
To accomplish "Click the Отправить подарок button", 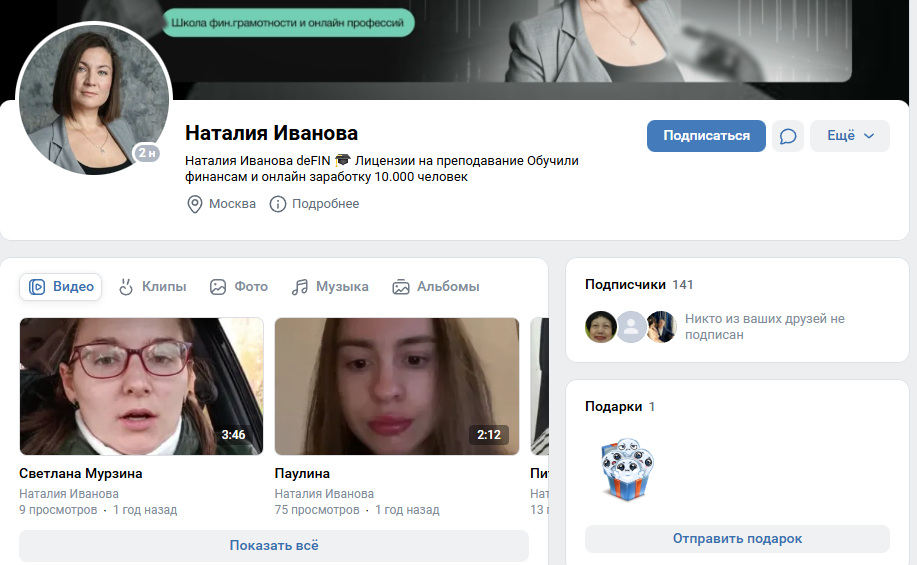I will [737, 539].
